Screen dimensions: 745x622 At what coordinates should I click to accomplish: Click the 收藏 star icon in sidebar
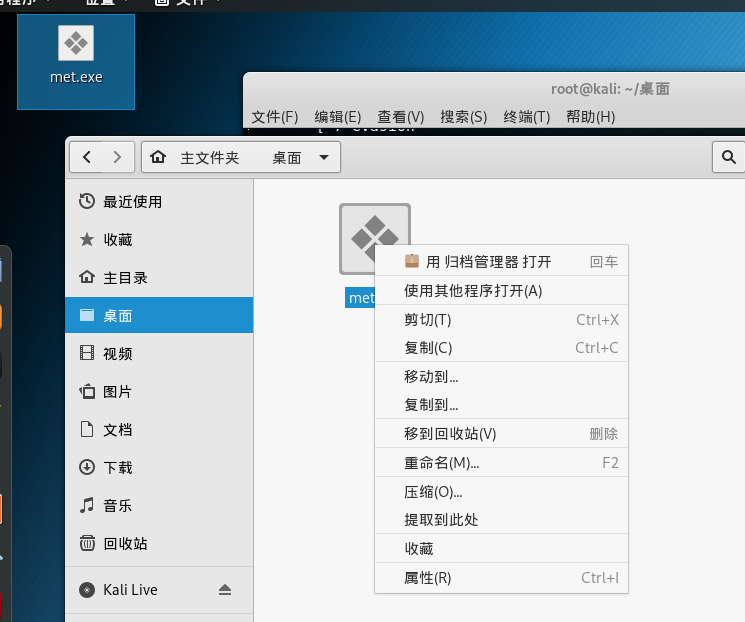(87, 239)
